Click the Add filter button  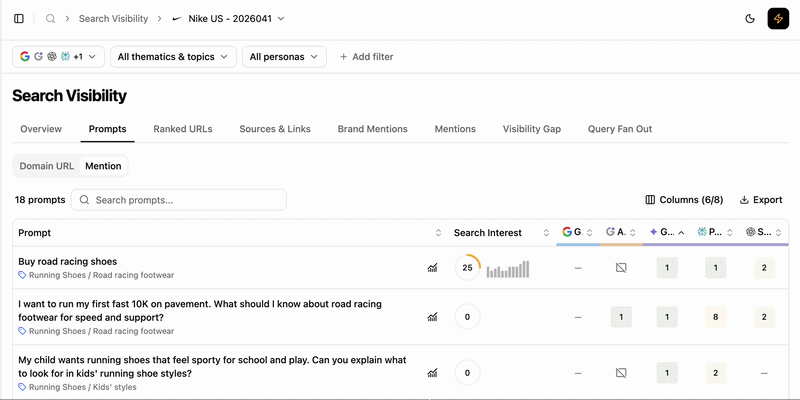pos(366,57)
